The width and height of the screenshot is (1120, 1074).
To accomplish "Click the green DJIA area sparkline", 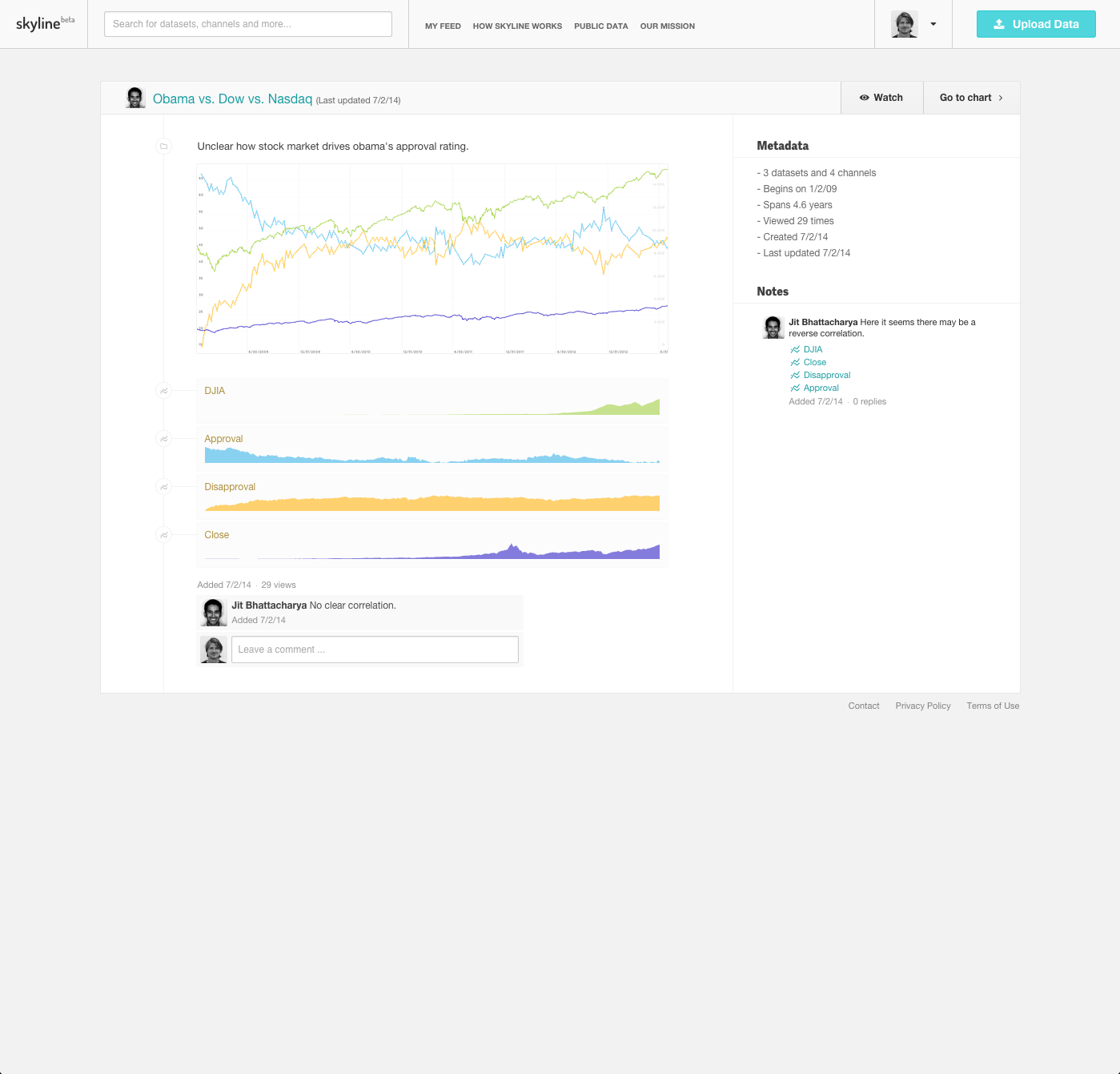I will pos(432,407).
